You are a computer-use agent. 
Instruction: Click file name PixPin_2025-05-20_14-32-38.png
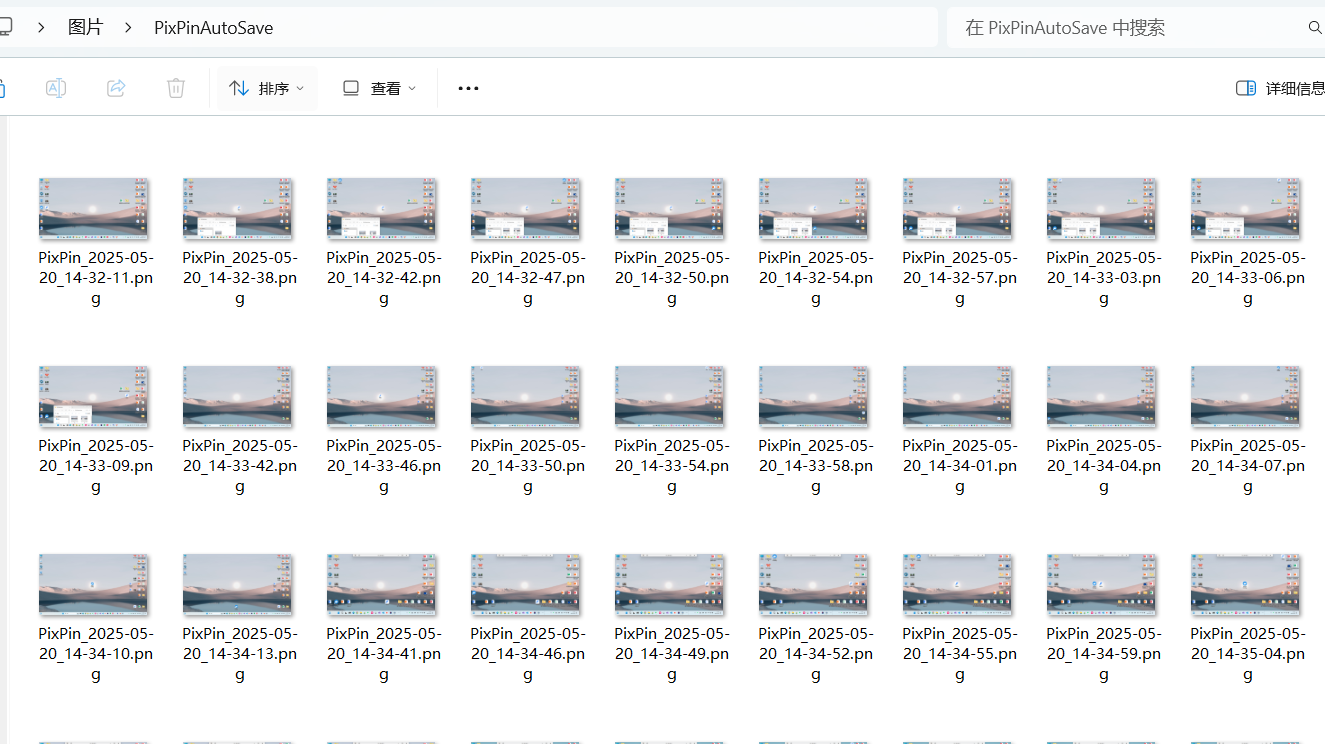[x=240, y=278]
